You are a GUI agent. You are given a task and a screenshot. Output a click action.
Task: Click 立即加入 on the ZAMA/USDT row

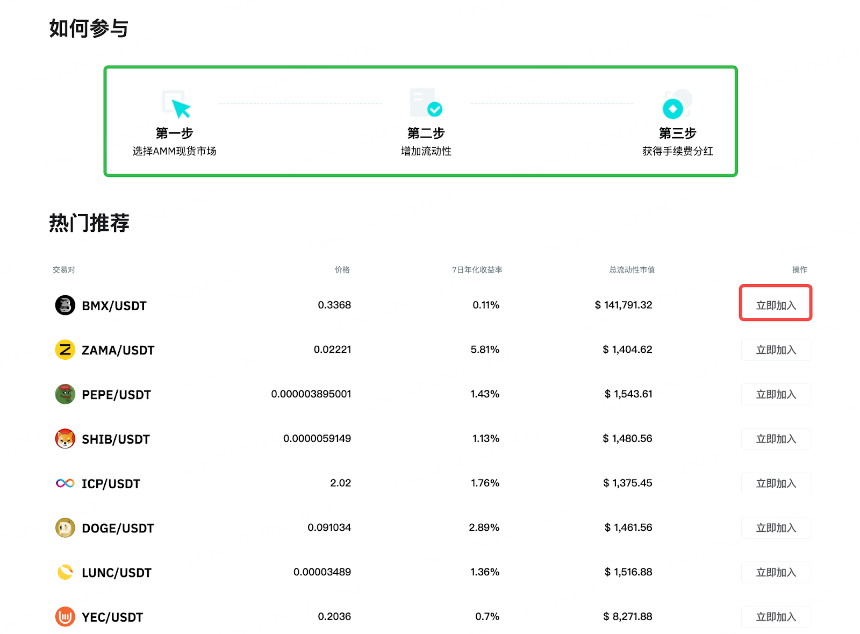coord(775,349)
